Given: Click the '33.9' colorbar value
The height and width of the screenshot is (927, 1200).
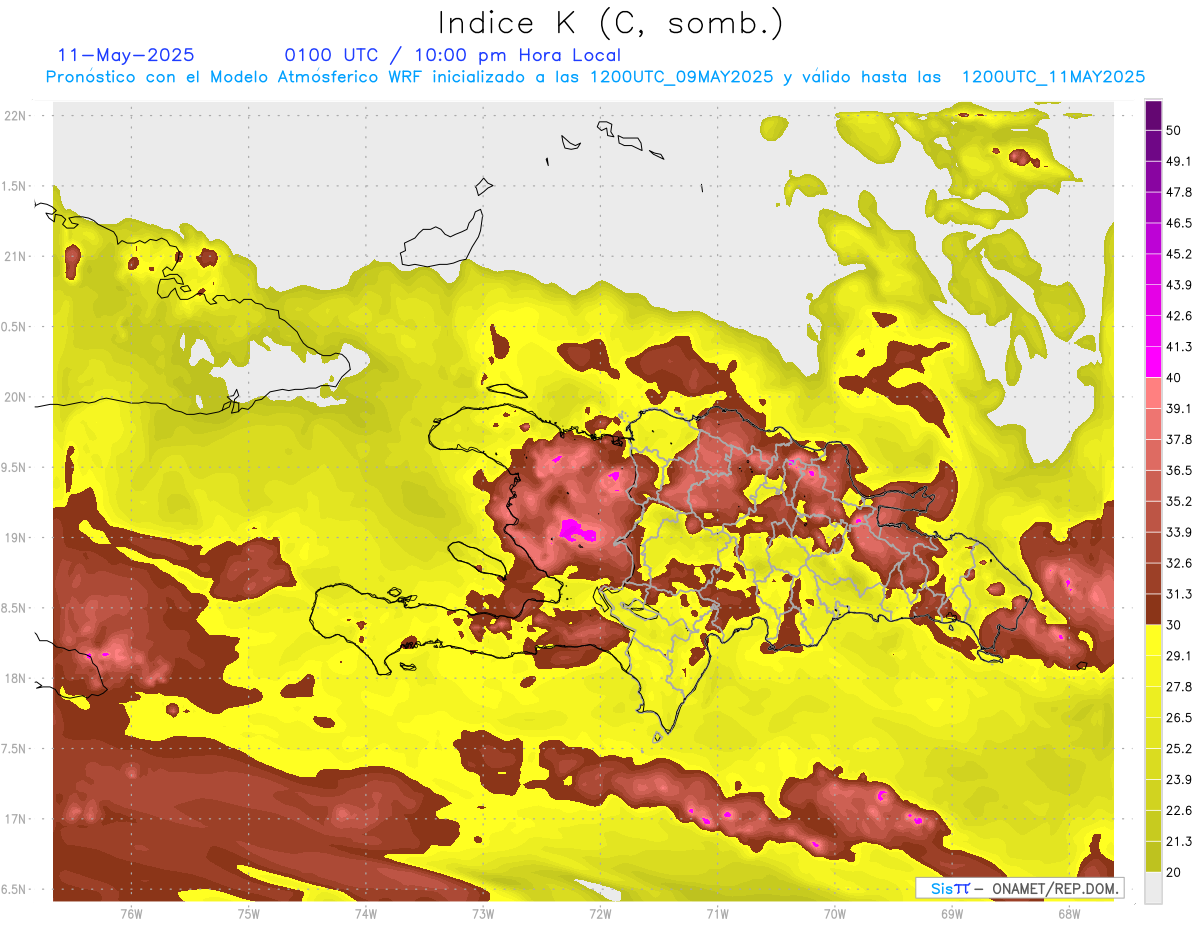Looking at the screenshot, I should pos(1178,532).
